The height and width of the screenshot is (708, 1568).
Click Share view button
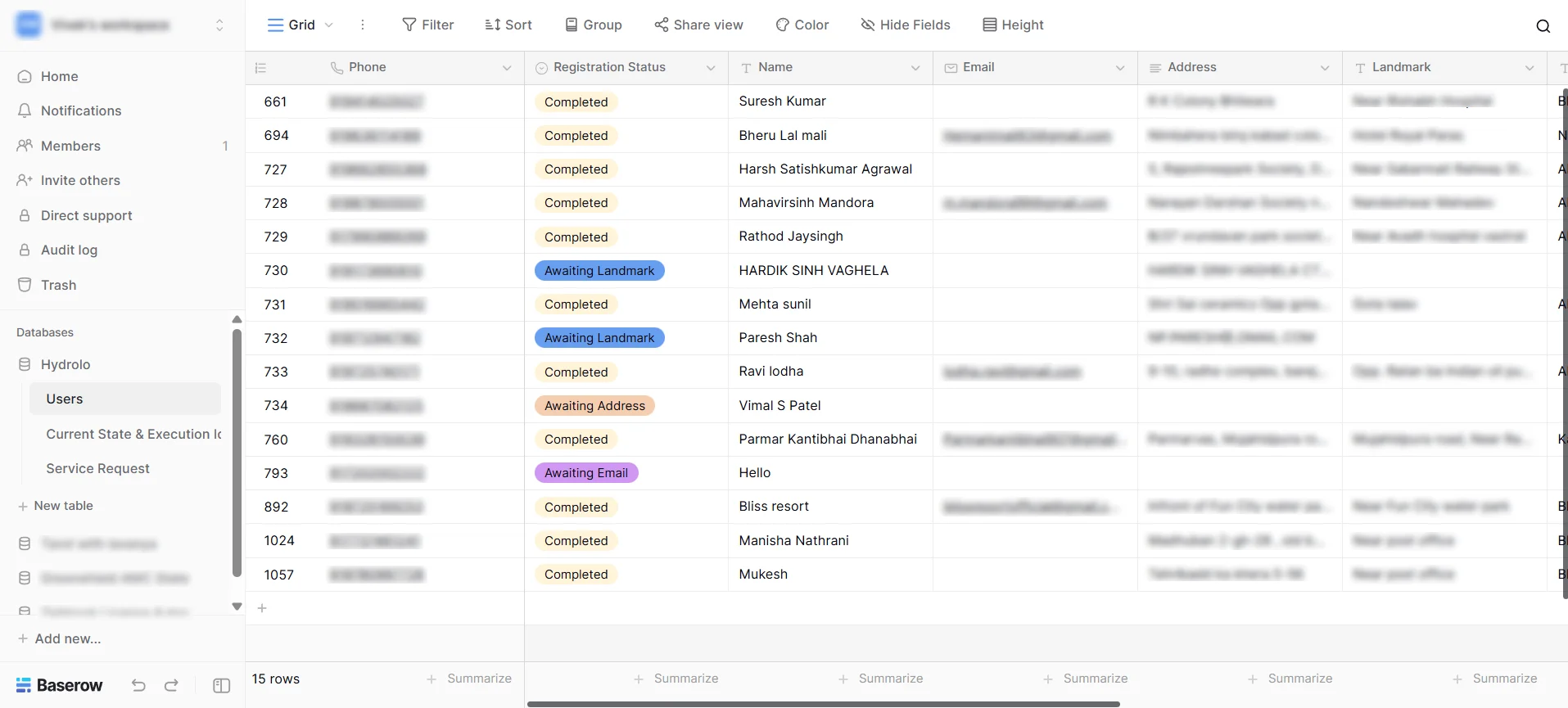click(698, 25)
